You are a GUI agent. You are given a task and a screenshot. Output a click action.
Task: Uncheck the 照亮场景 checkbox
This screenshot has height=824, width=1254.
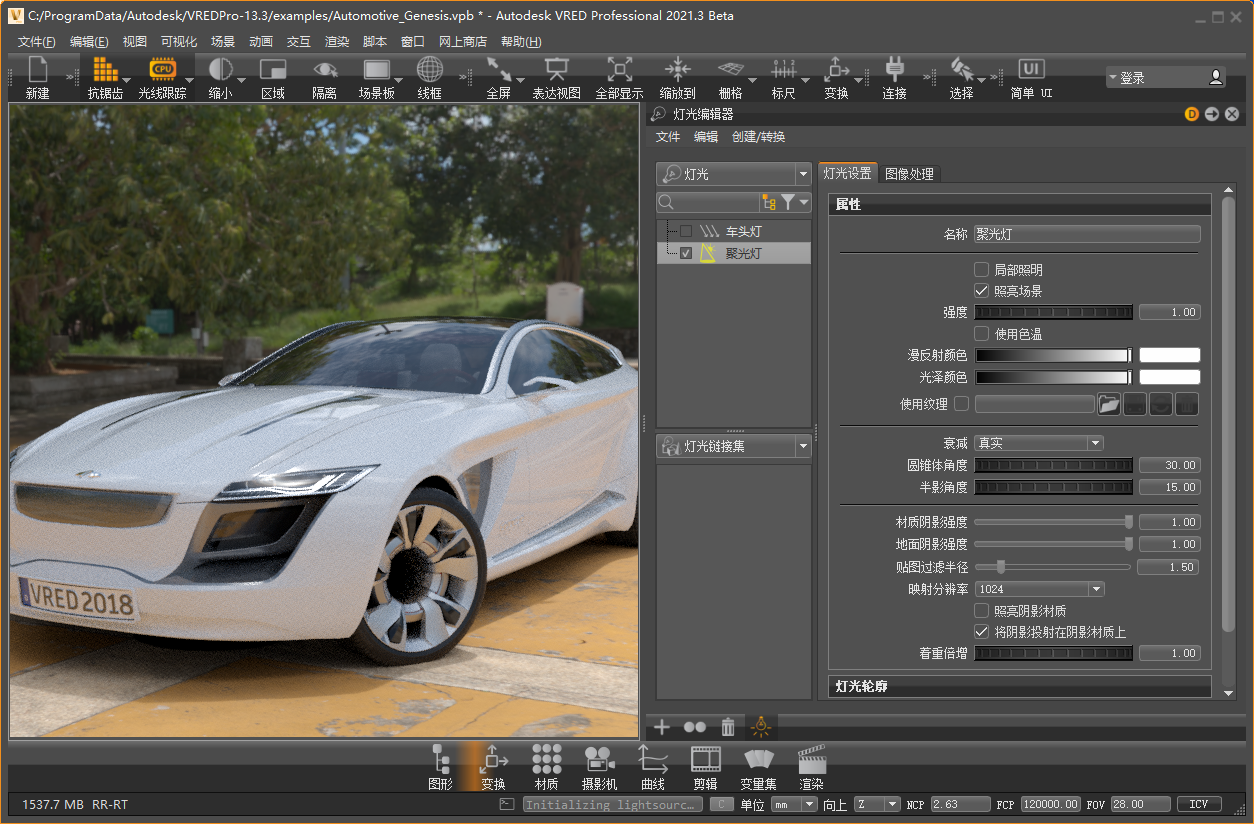(x=982, y=291)
